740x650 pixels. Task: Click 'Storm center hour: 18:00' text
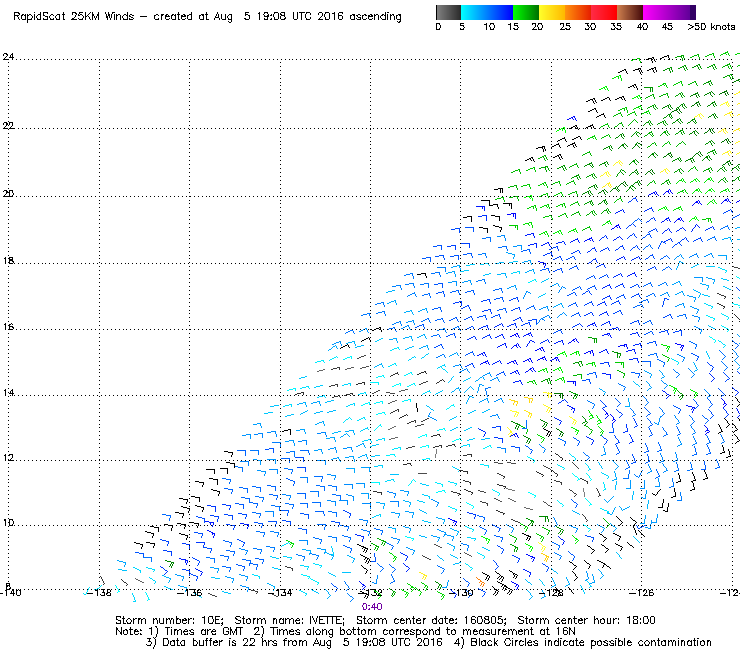coord(586,620)
